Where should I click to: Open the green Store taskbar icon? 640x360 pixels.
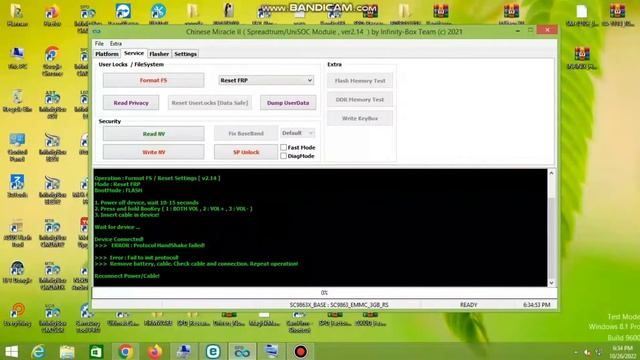[96, 351]
